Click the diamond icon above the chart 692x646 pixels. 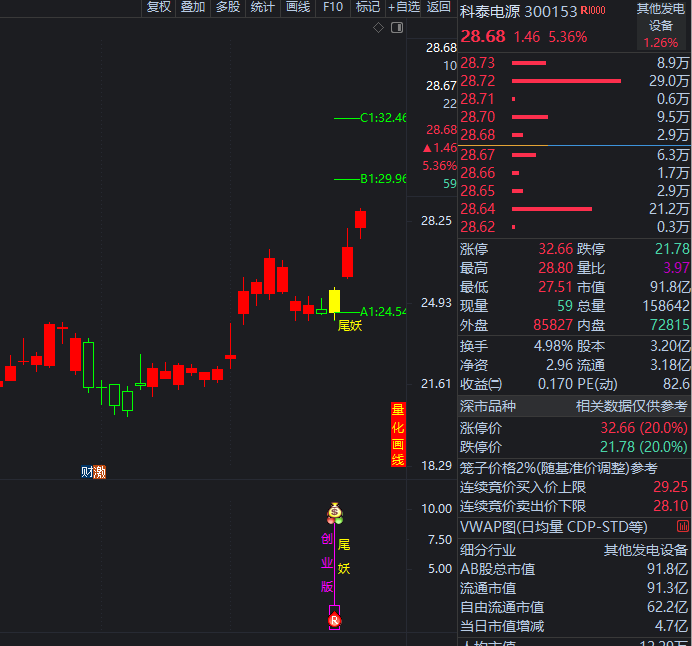378,28
